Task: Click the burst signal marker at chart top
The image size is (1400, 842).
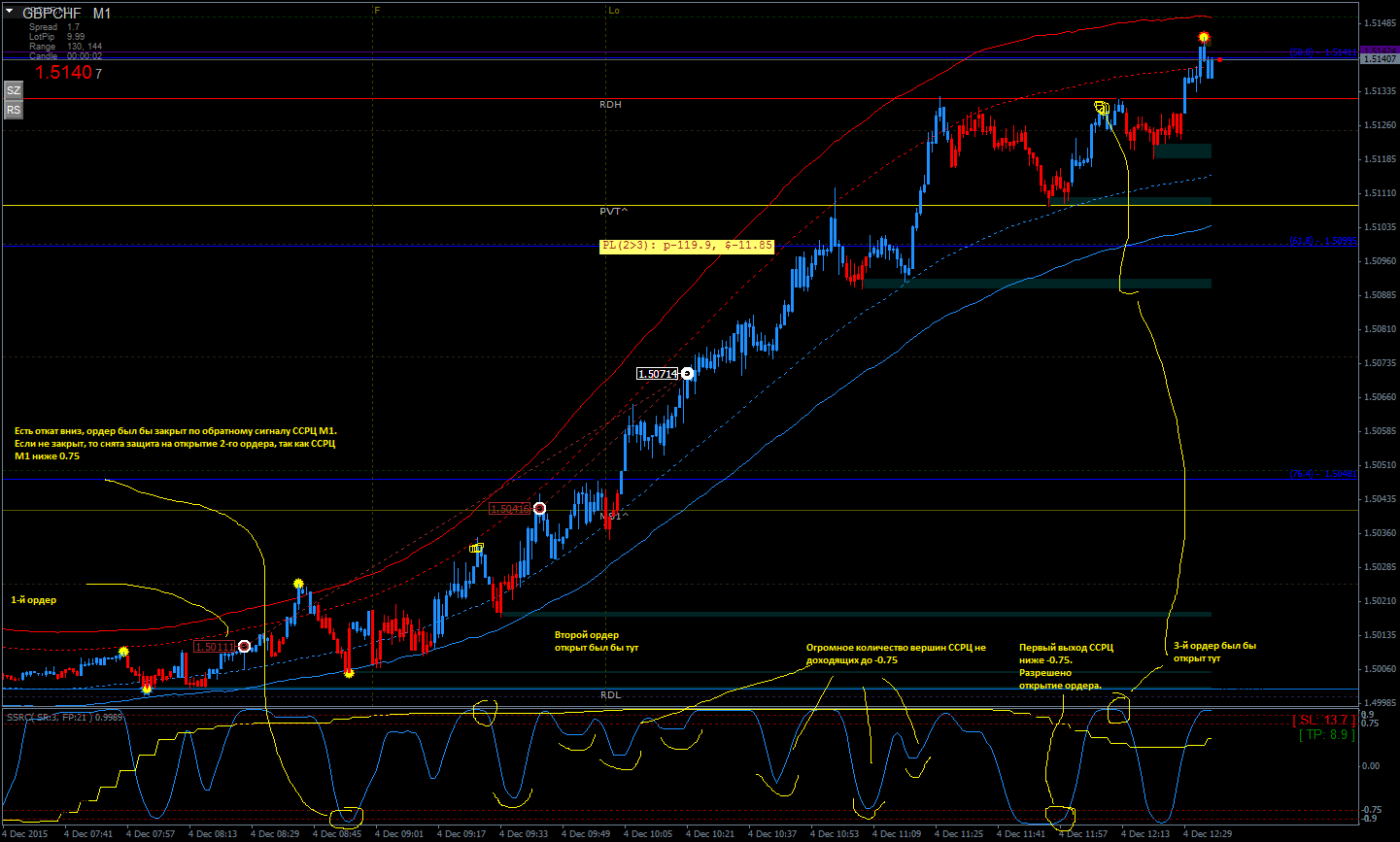Action: 1204,38
